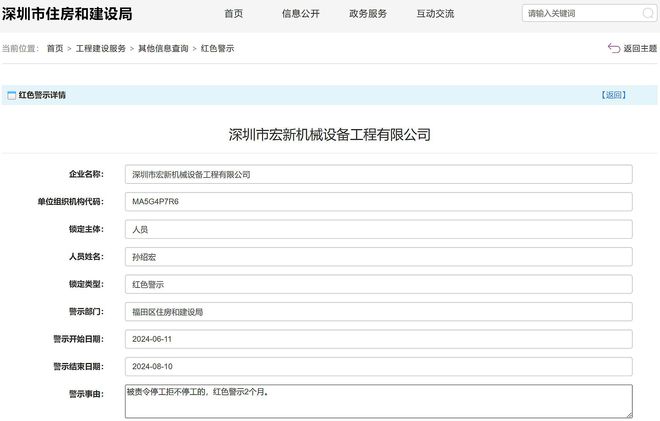Viewport: 660px width, 421px height.
Task: Click the 警示事由 textarea resize handle
Action: [x=629, y=415]
